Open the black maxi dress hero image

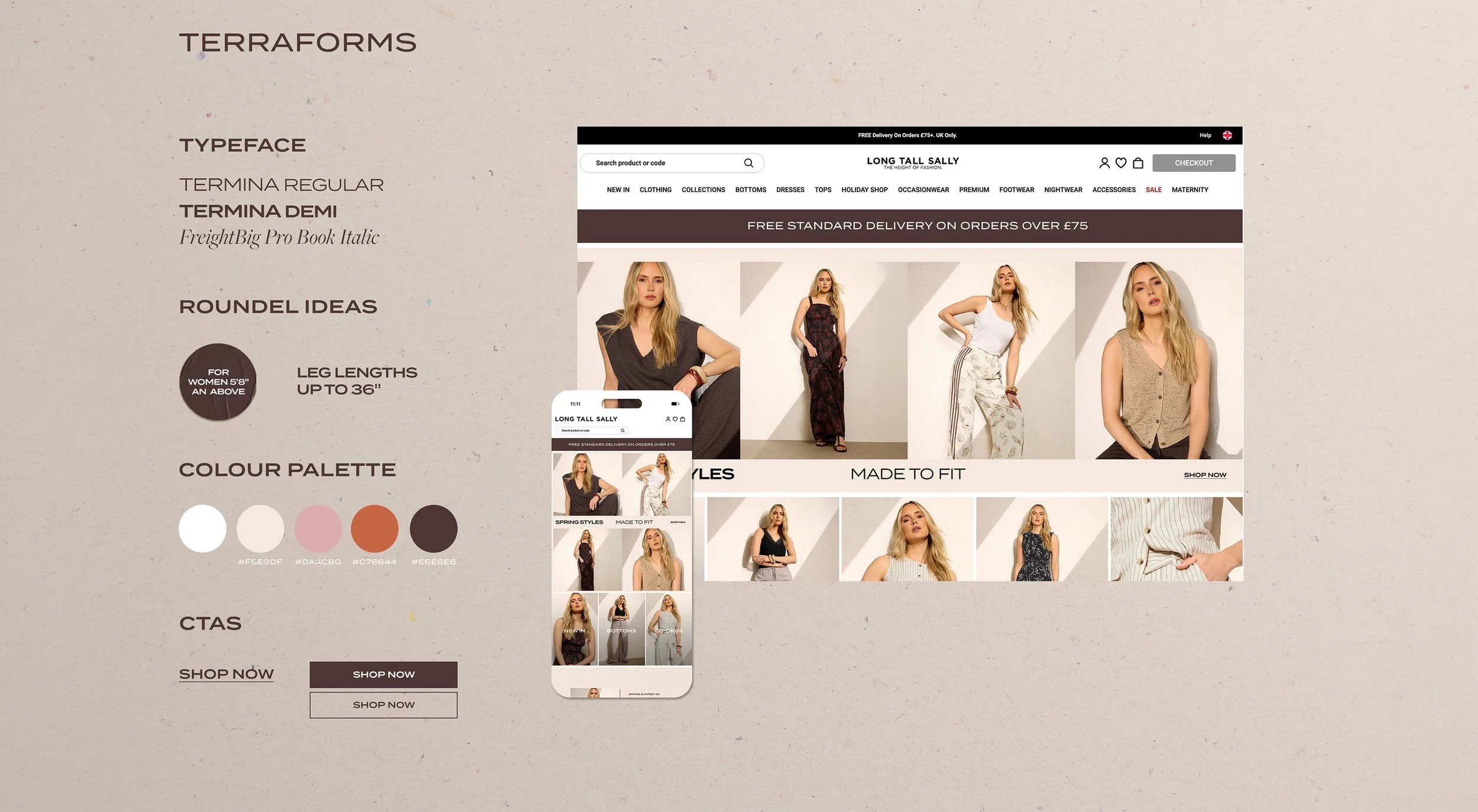pos(823,360)
